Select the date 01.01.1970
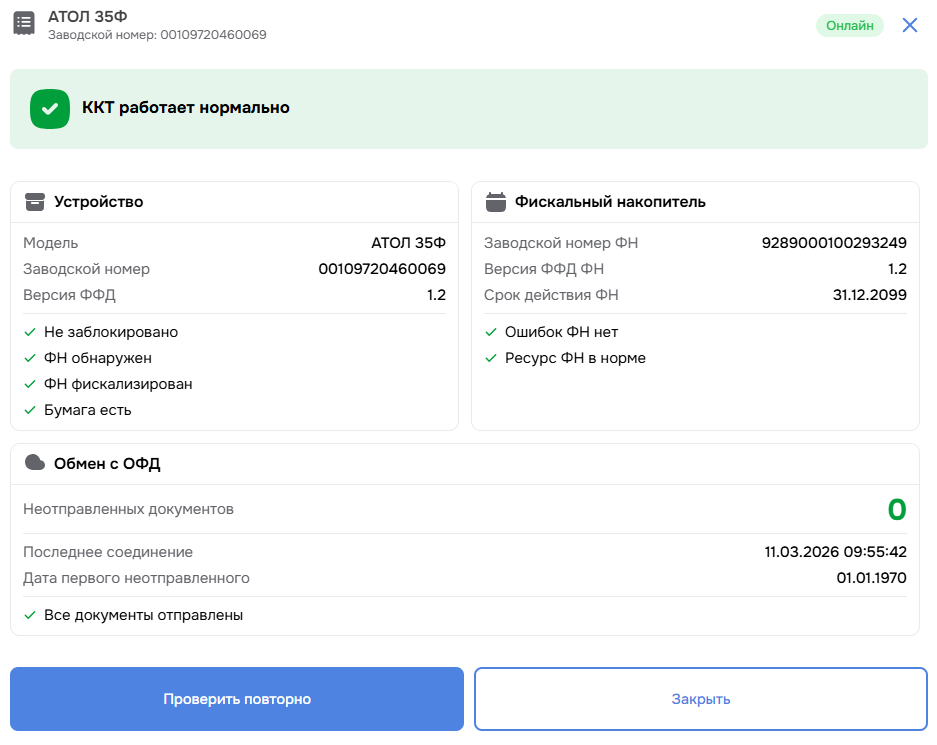This screenshot has width=937, height=745. [871, 578]
